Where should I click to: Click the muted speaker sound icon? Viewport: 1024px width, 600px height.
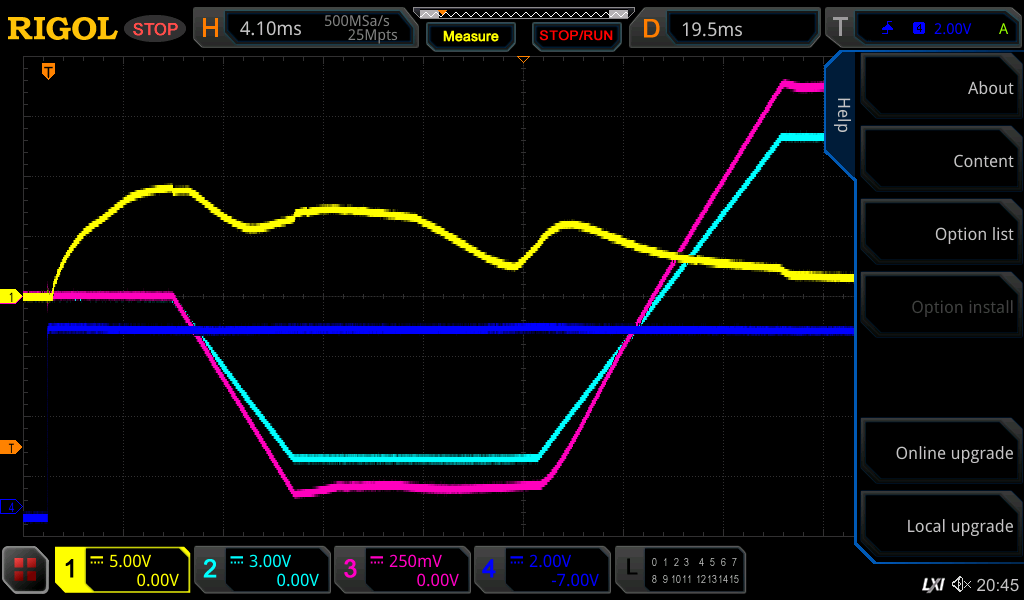coord(961,584)
